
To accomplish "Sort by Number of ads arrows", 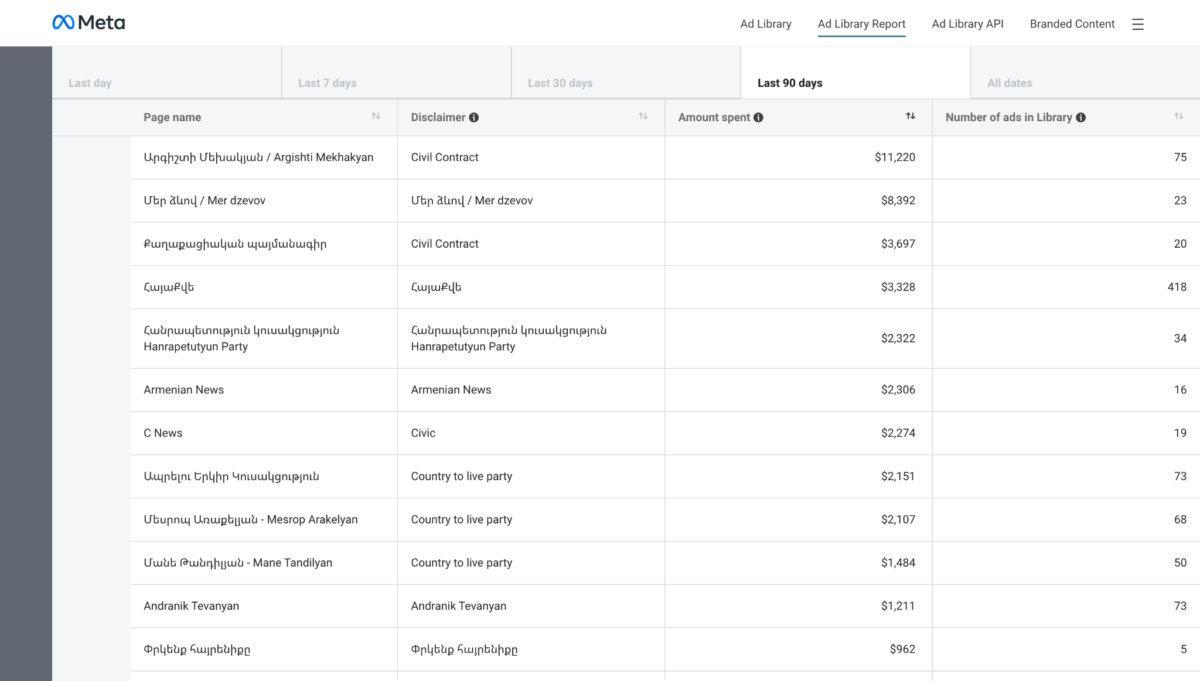I will click(1179, 117).
